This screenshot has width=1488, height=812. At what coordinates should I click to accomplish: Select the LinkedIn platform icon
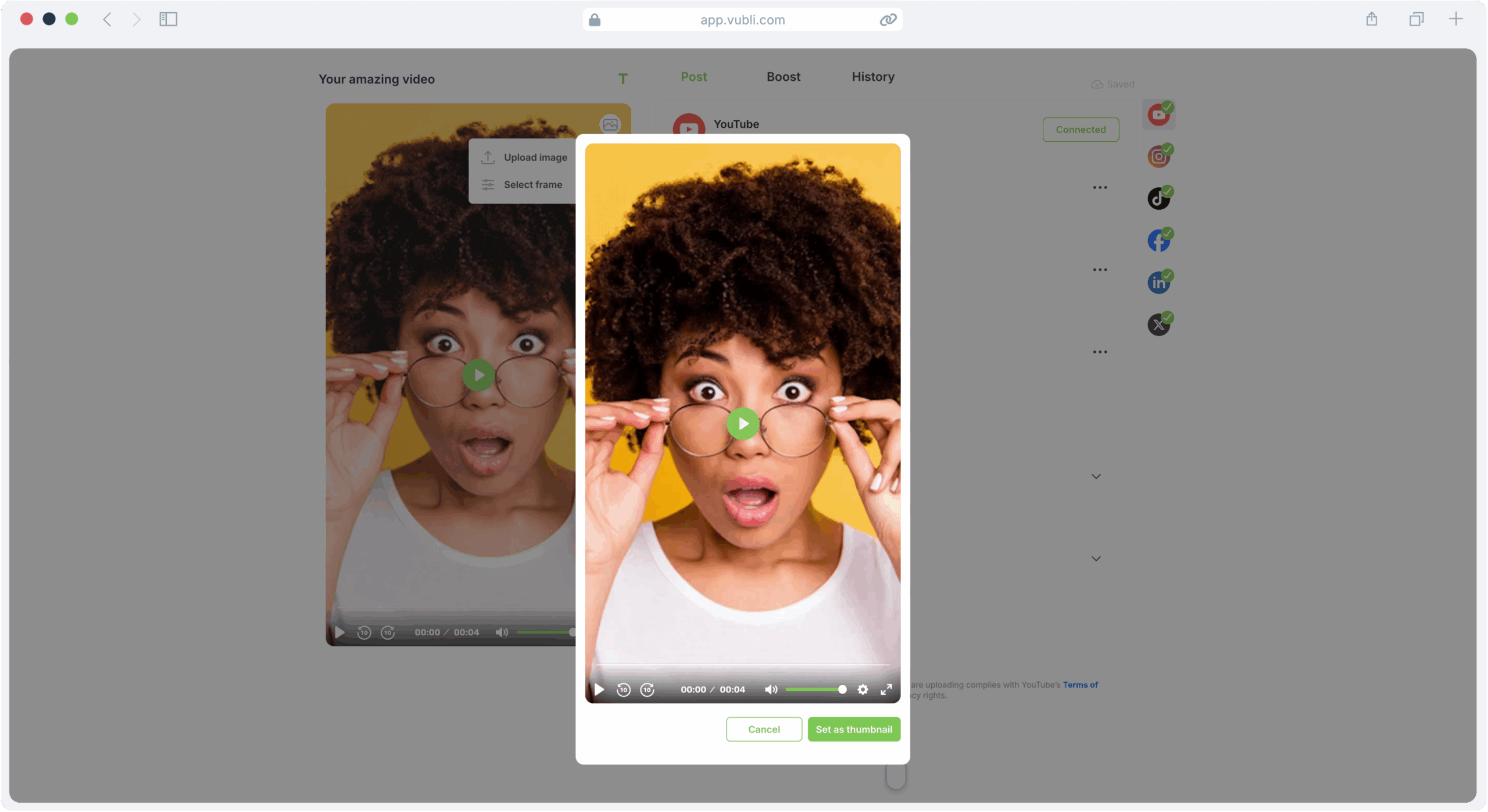coord(1158,283)
